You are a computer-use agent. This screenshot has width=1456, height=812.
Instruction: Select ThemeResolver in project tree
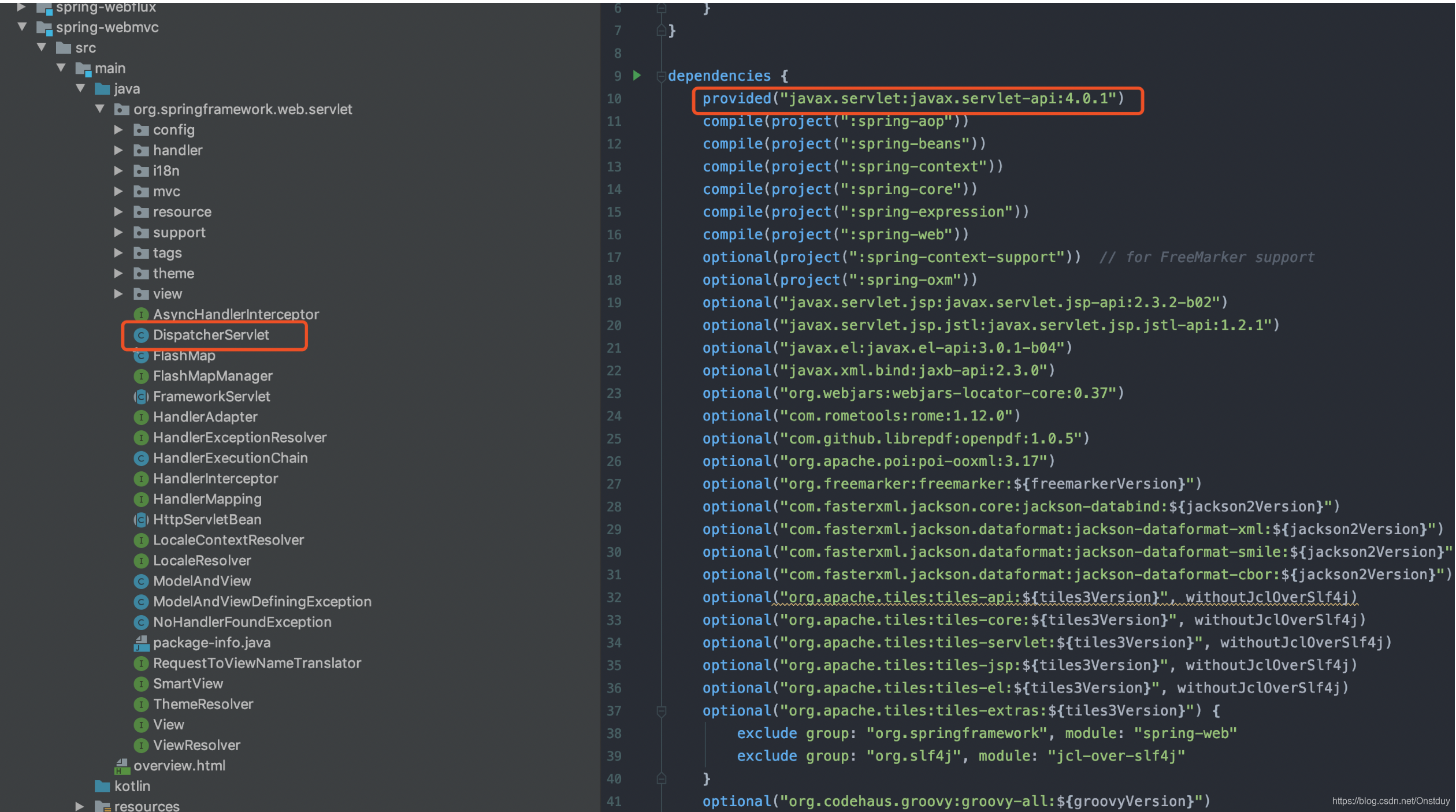(x=203, y=704)
